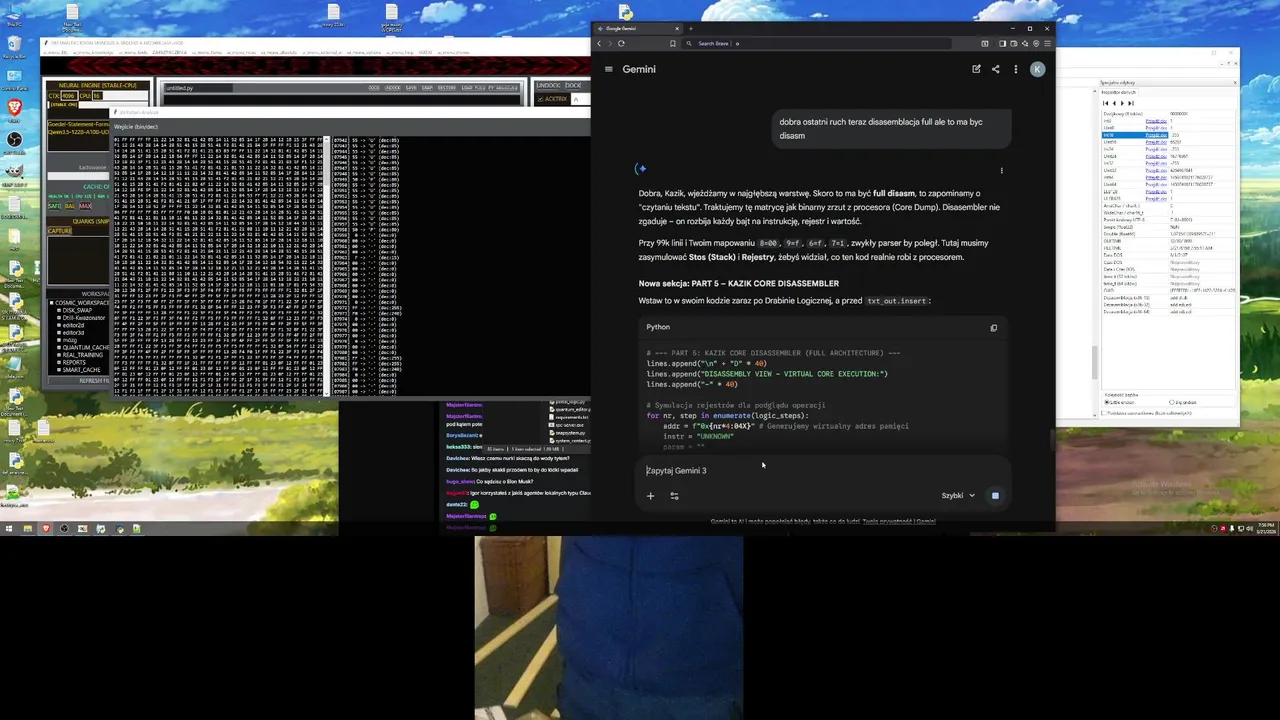
Task: Click Przejdź do link for Int16 row
Action: pyautogui.click(x=1156, y=135)
